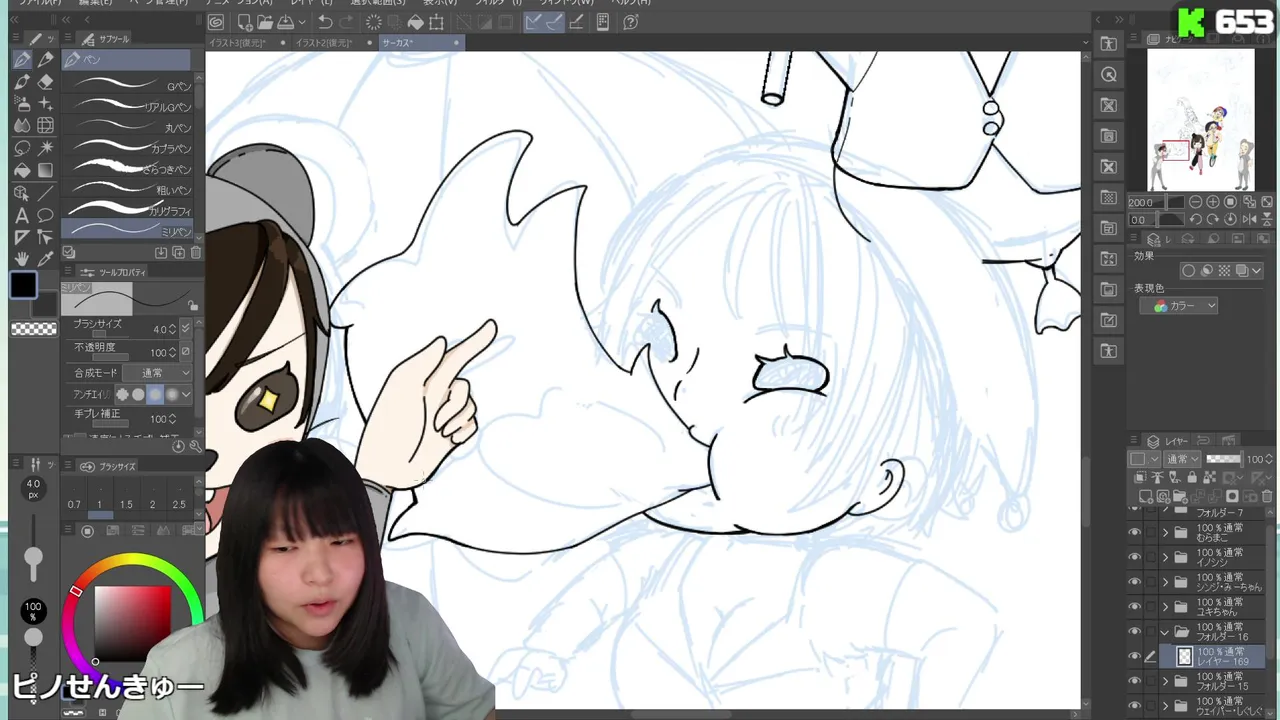Select the 丸ペン sub tool
Viewport: 1280px width, 720px height.
click(x=127, y=127)
